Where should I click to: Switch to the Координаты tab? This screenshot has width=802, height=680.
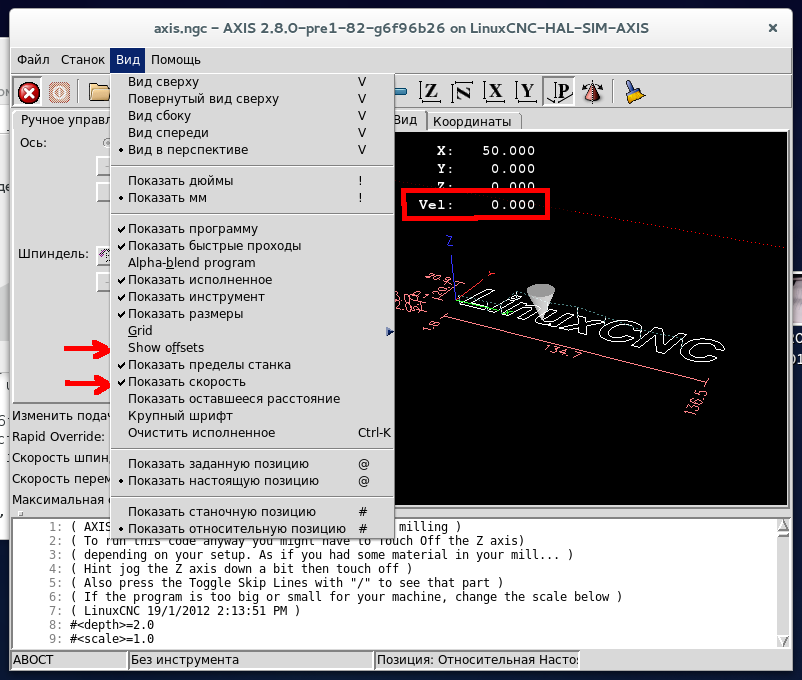[472, 121]
